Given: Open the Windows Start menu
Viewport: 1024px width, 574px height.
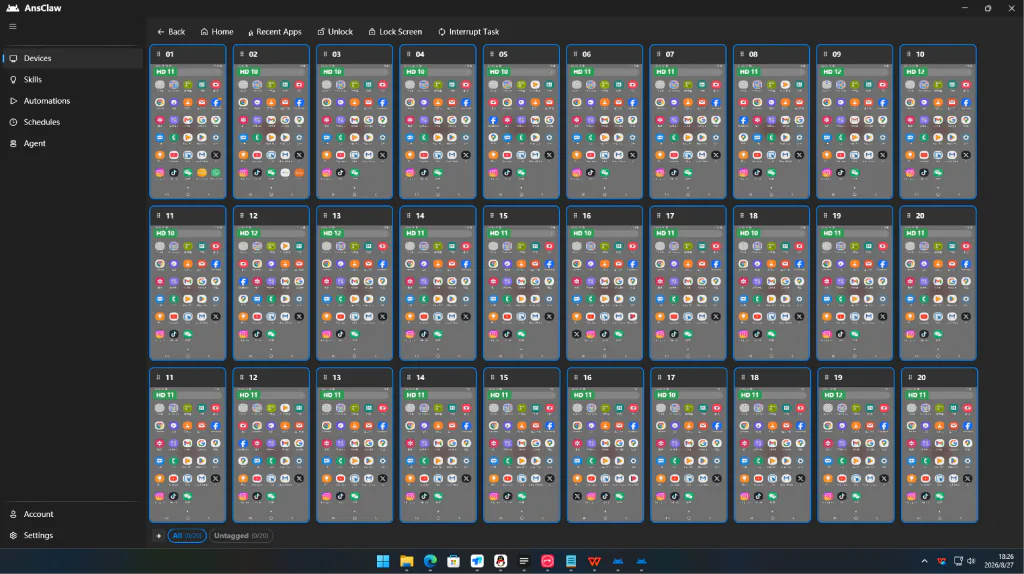Looking at the screenshot, I should click(x=383, y=561).
